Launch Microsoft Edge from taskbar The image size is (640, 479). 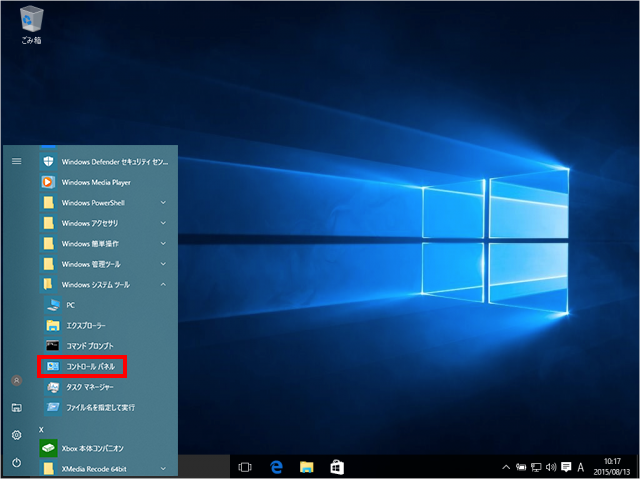[x=276, y=467]
